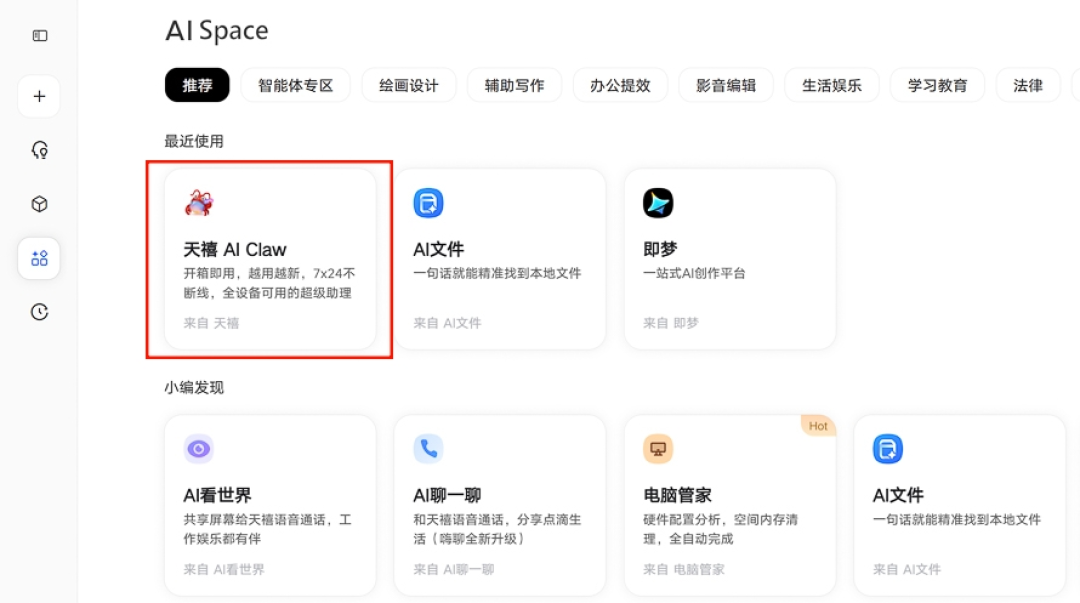Open the AI聊一聊 card title
Image resolution: width=1080 pixels, height=603 pixels.
(x=447, y=495)
